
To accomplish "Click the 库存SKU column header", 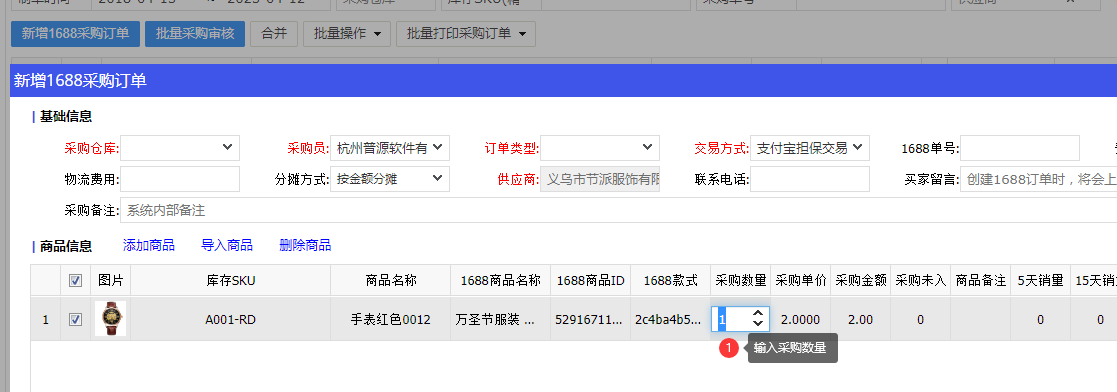I will click(230, 281).
